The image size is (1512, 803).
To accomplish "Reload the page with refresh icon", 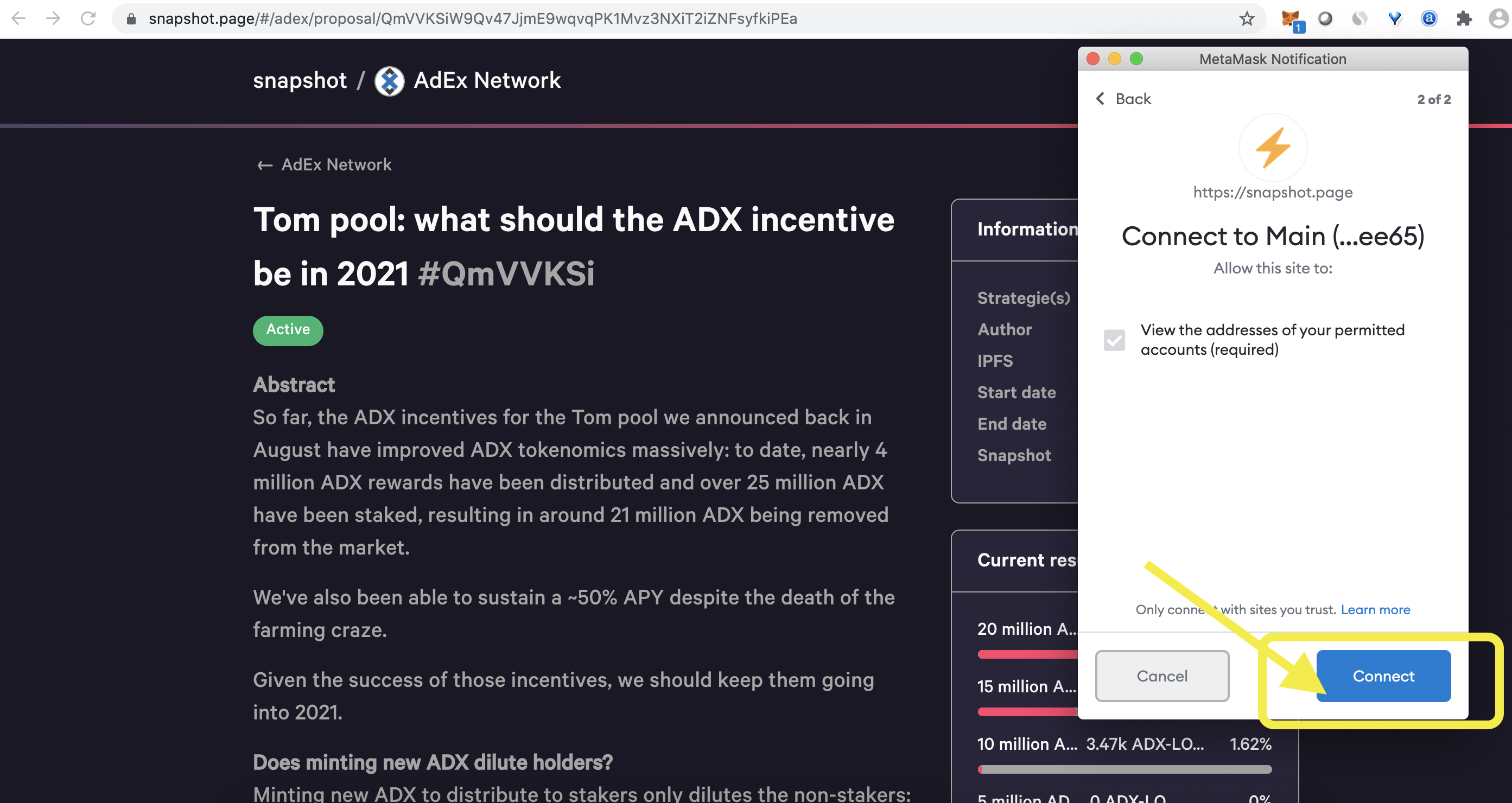I will tap(88, 19).
